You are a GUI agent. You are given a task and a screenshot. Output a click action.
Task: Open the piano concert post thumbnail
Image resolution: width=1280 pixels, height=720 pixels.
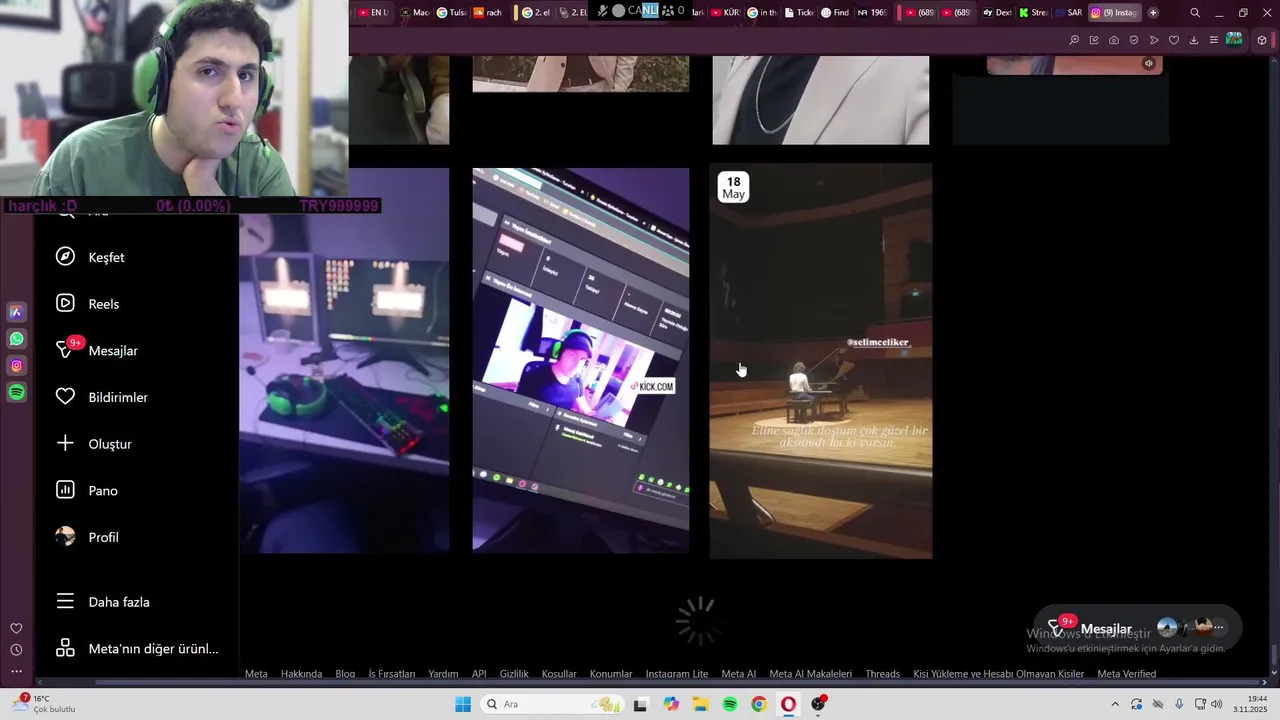click(820, 361)
